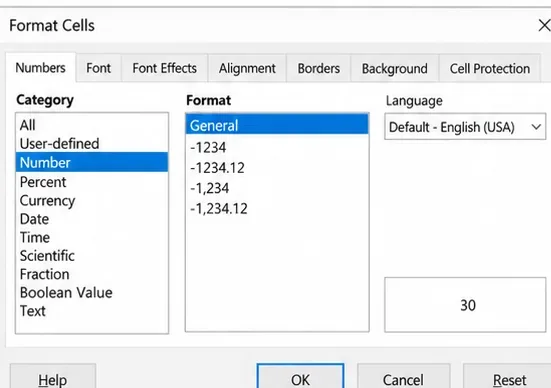
Task: Pick the Date category
Action: [x=92, y=219]
